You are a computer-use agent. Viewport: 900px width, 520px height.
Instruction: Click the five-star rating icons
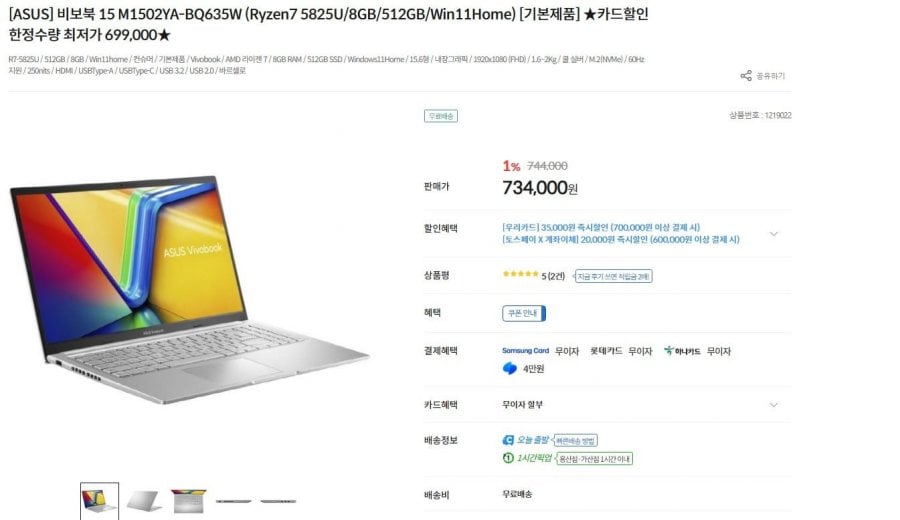click(x=520, y=274)
